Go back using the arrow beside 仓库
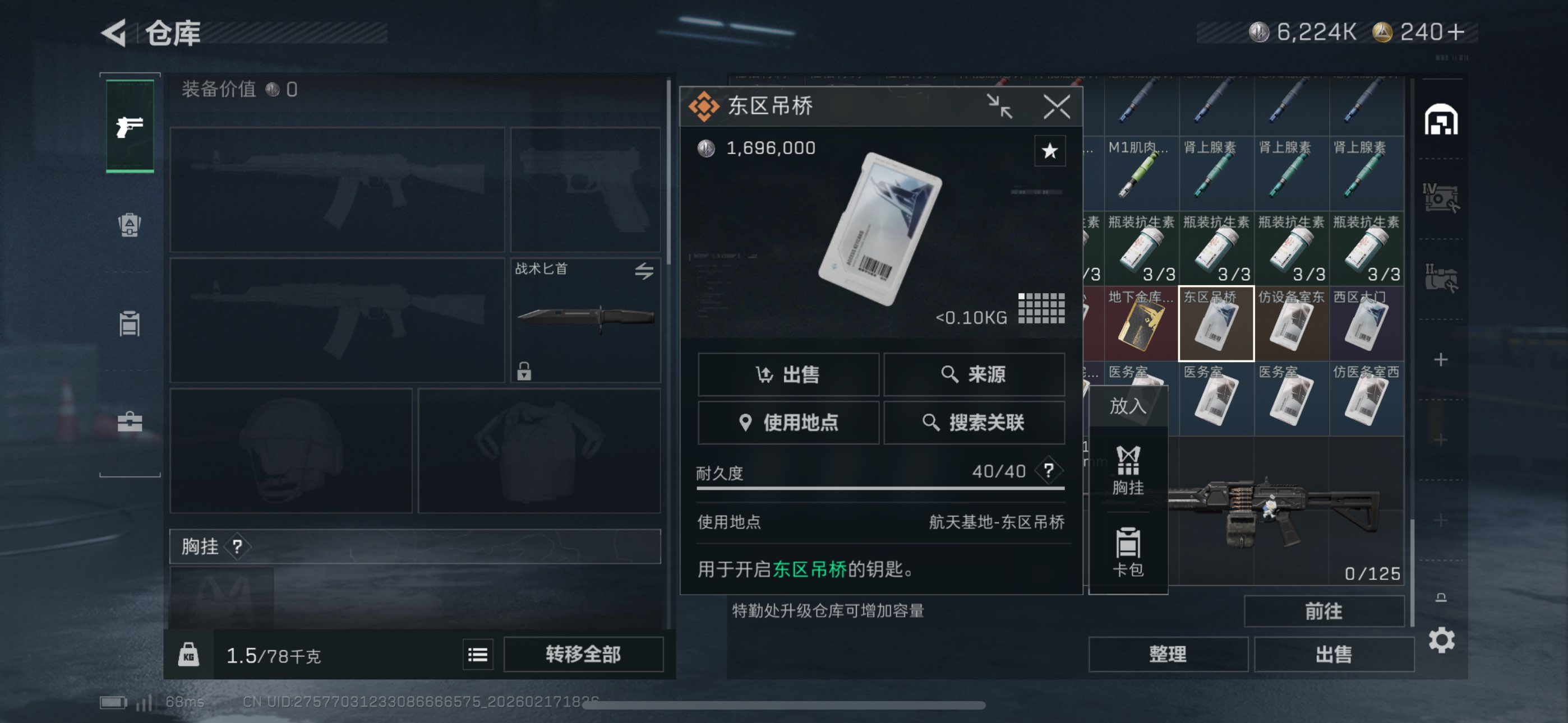1568x723 pixels. pos(114,33)
